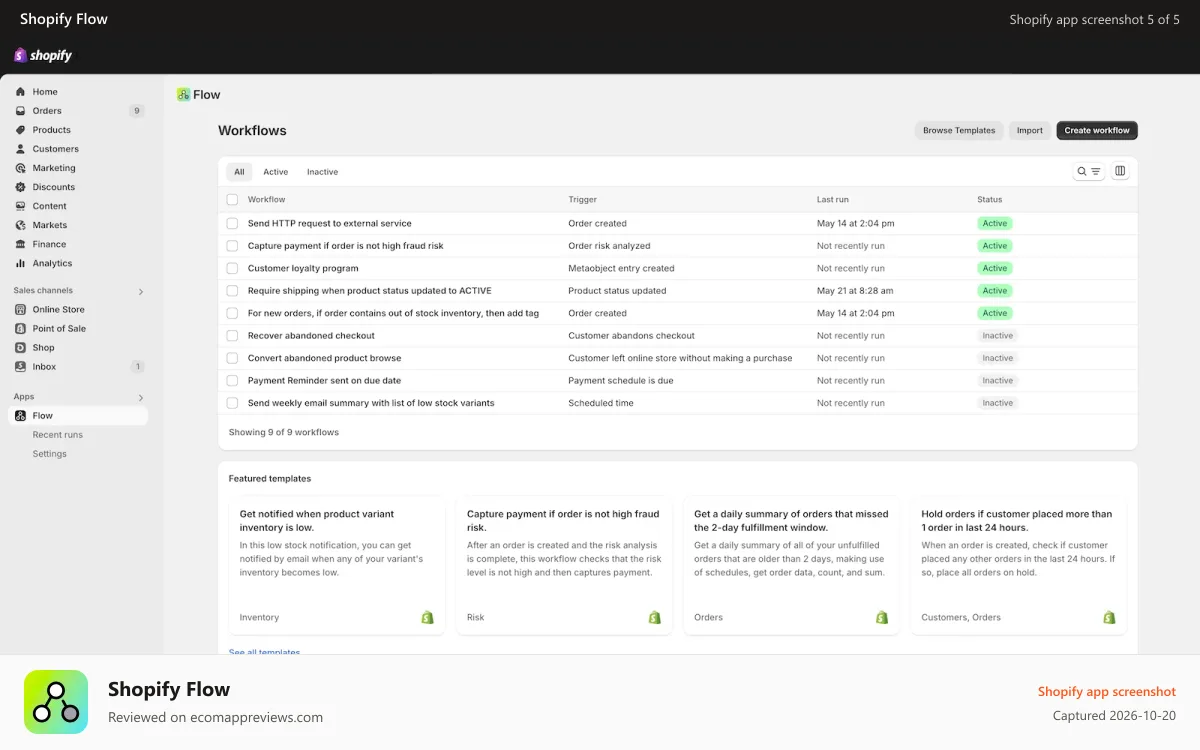
Task: Click the Inbox count badge 1
Action: pos(137,367)
